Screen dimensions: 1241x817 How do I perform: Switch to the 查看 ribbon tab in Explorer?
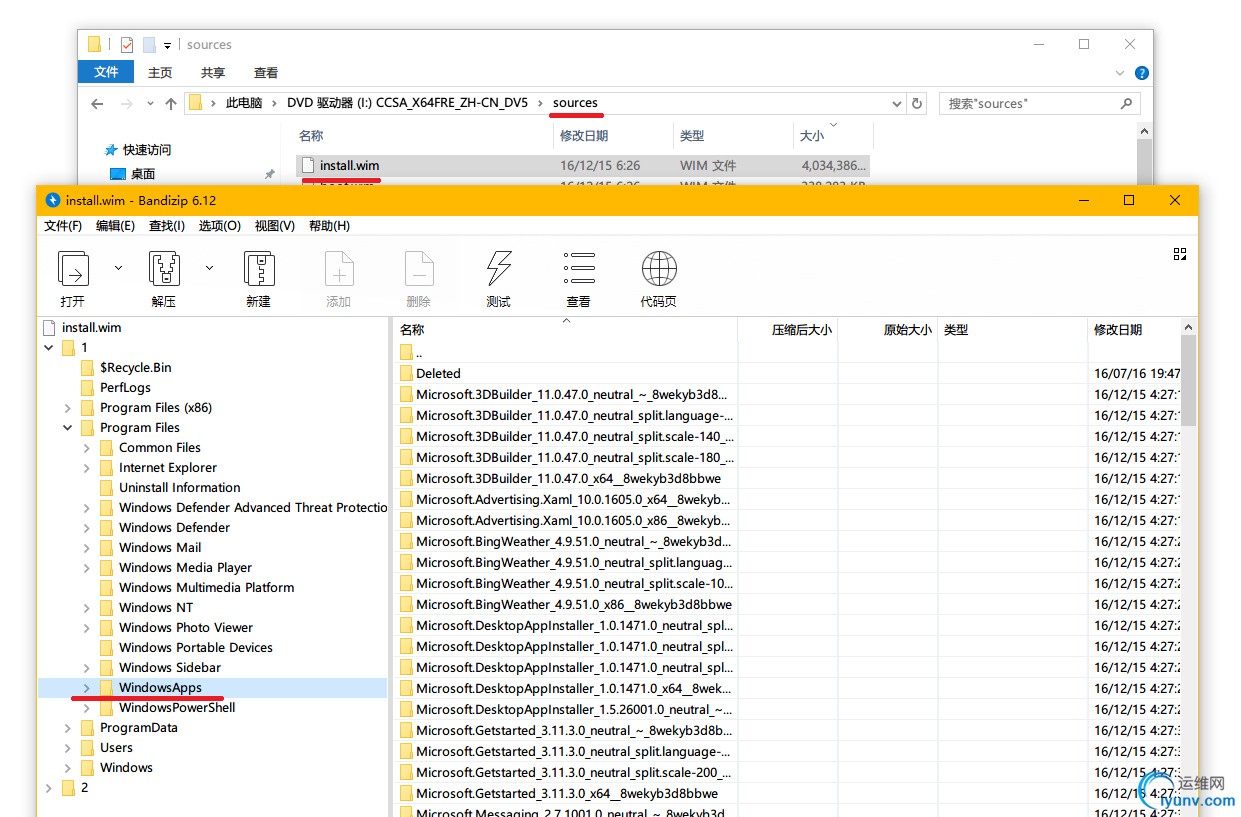coord(266,73)
